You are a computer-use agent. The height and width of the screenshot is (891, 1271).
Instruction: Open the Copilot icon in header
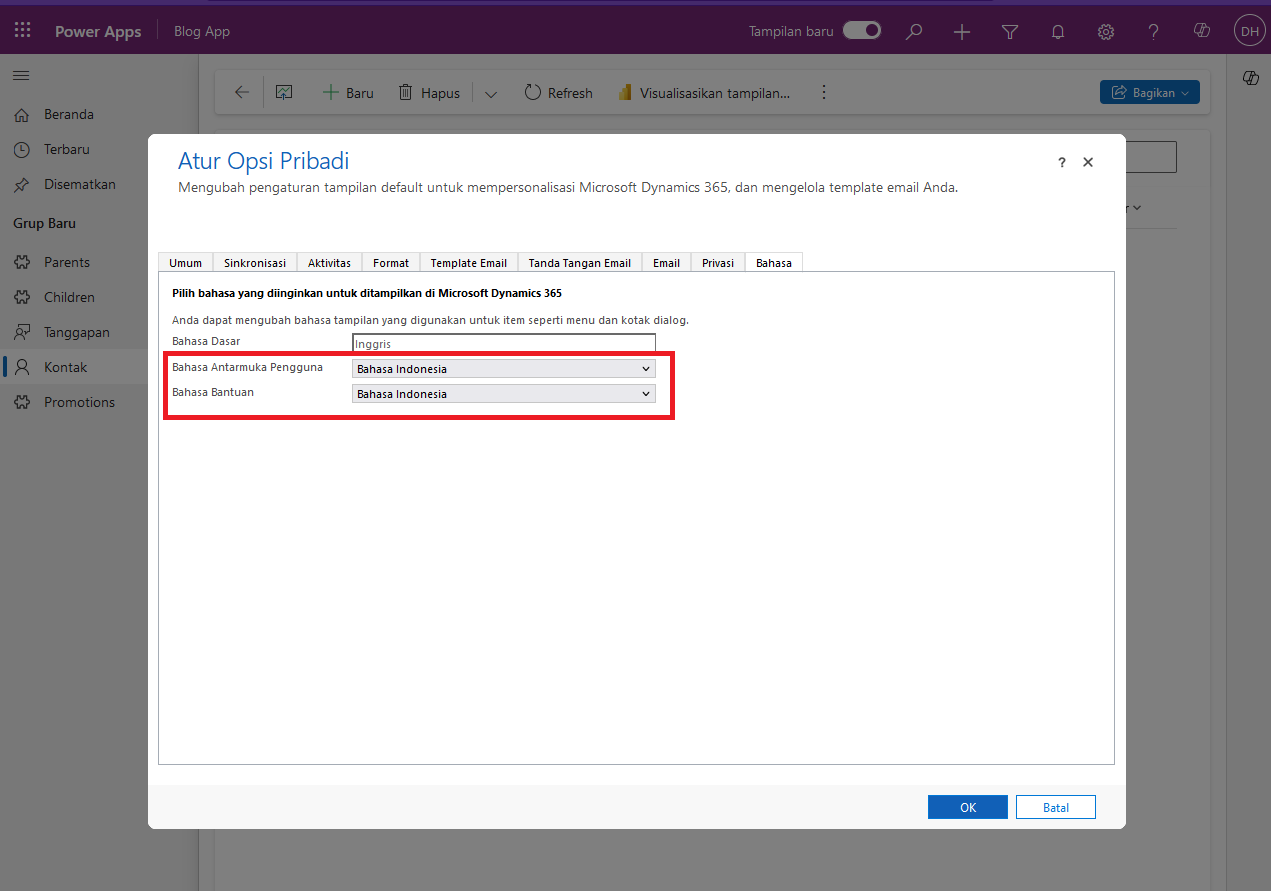pos(1202,32)
